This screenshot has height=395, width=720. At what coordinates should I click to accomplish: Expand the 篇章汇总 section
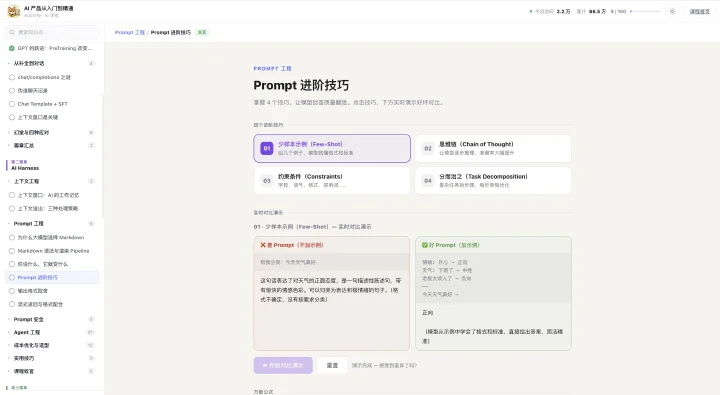click(52, 145)
